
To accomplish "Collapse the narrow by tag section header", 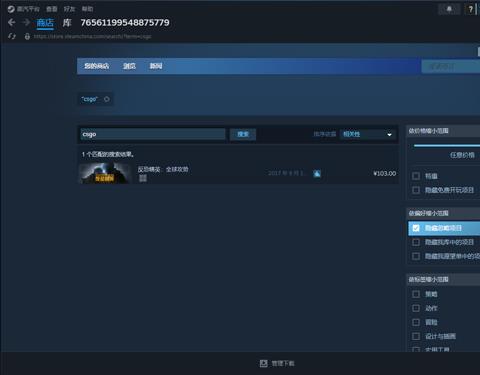I will tap(443, 279).
